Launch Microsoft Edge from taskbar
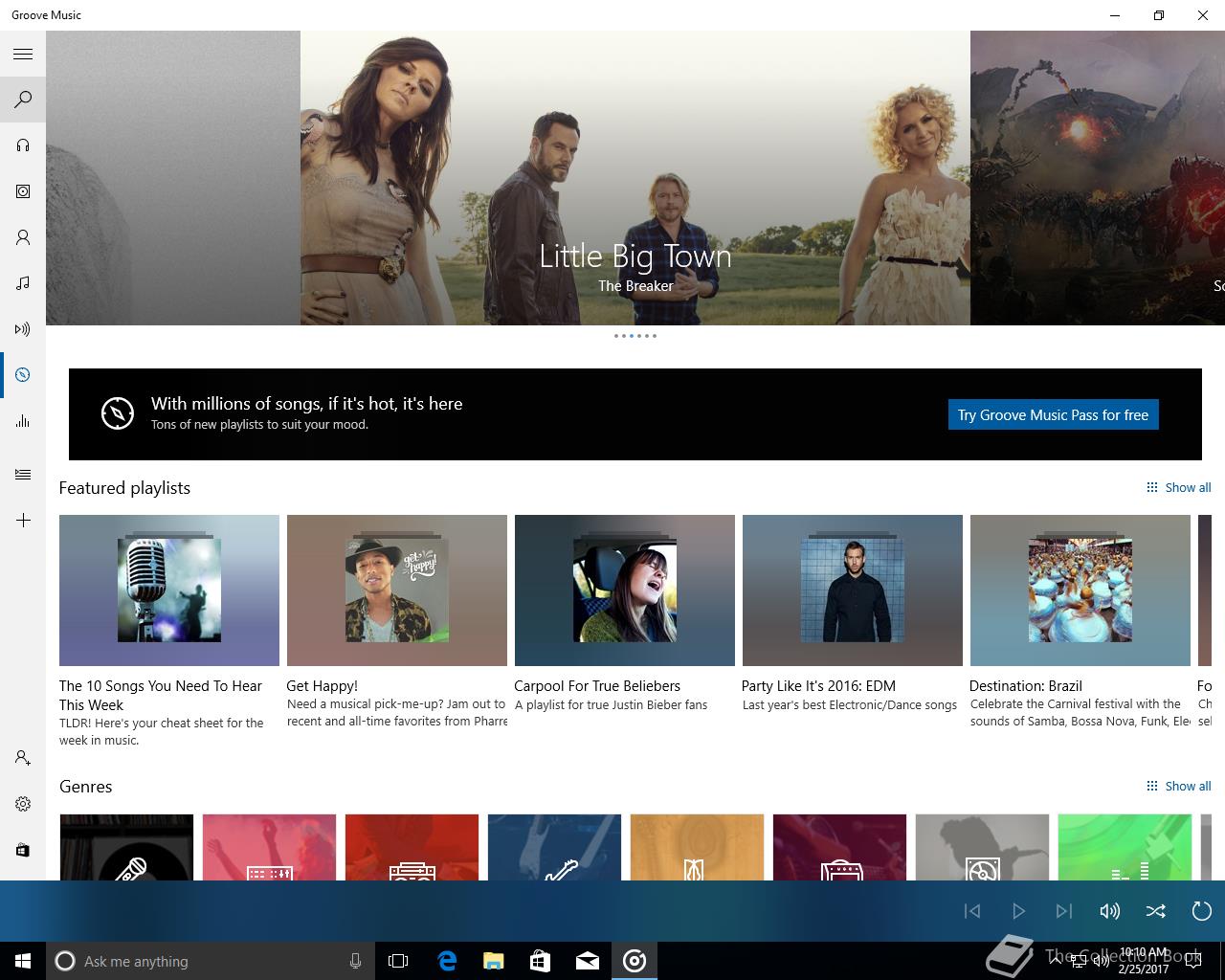Viewport: 1225px width, 980px height. pyautogui.click(x=447, y=961)
